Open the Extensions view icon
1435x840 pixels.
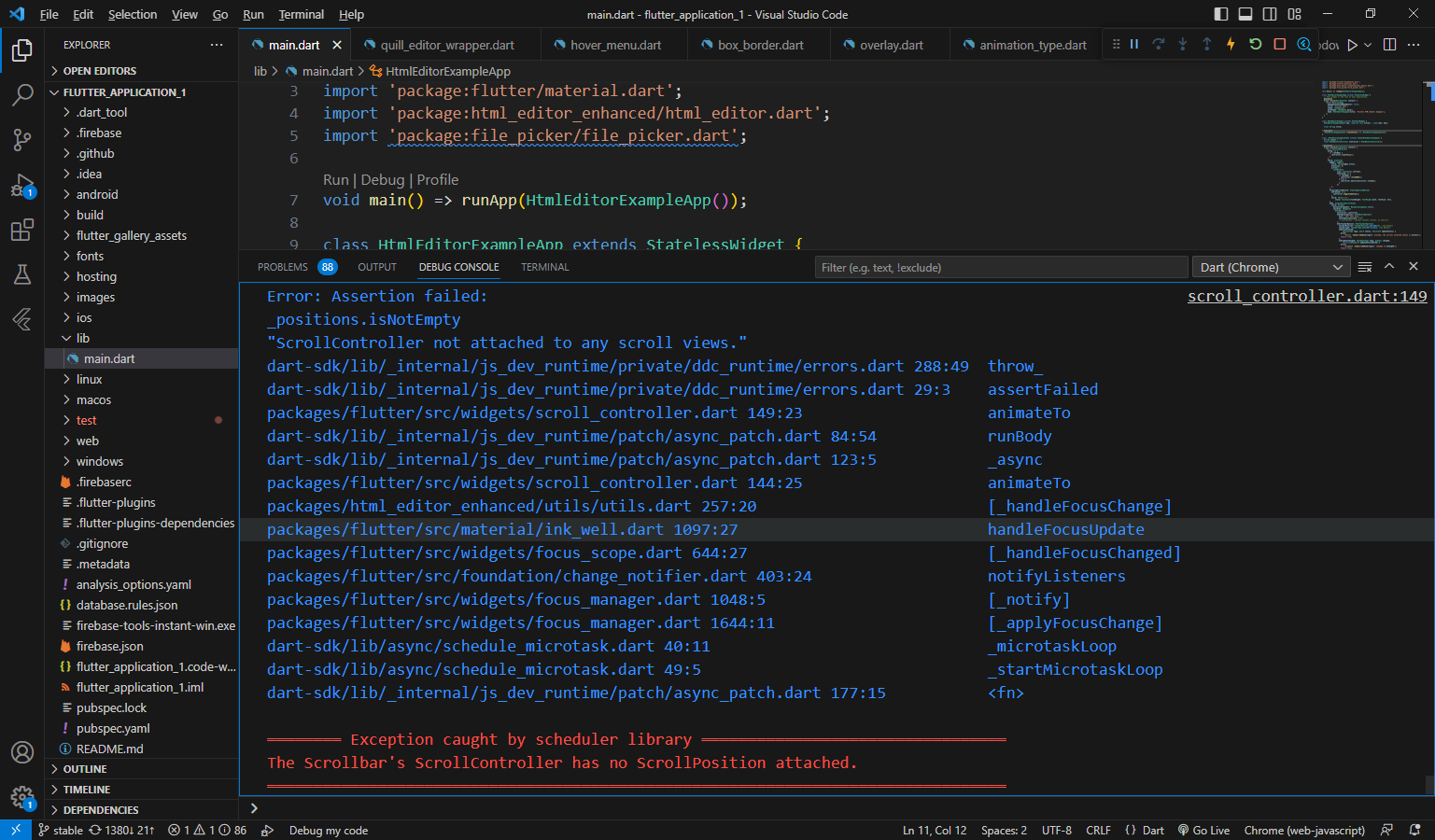(x=22, y=230)
